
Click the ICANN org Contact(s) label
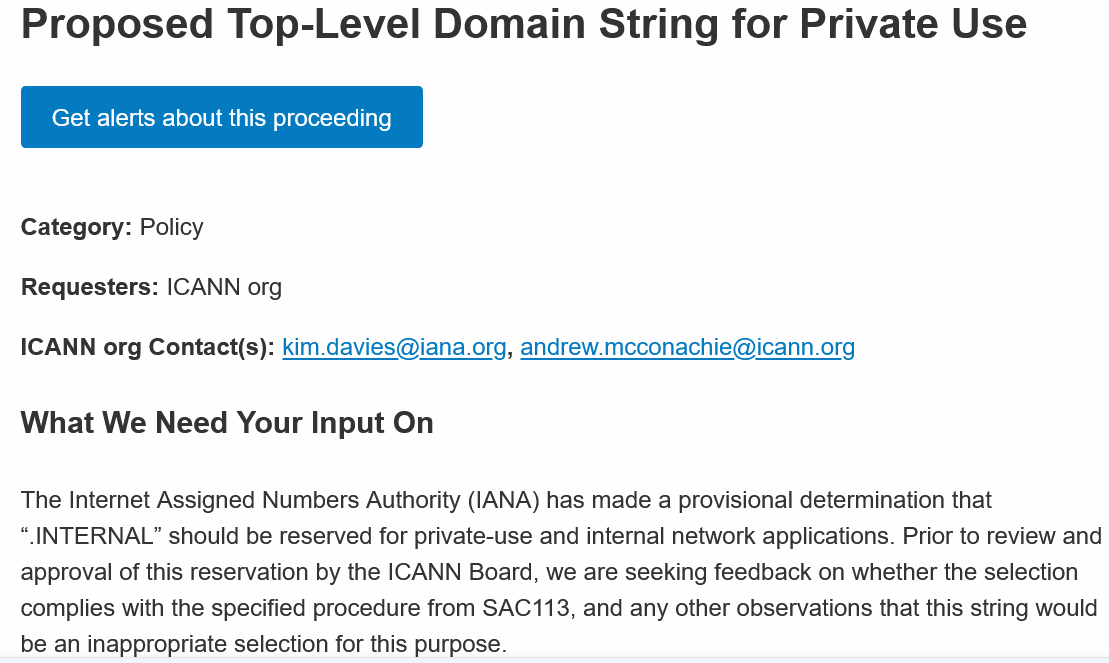pos(148,347)
